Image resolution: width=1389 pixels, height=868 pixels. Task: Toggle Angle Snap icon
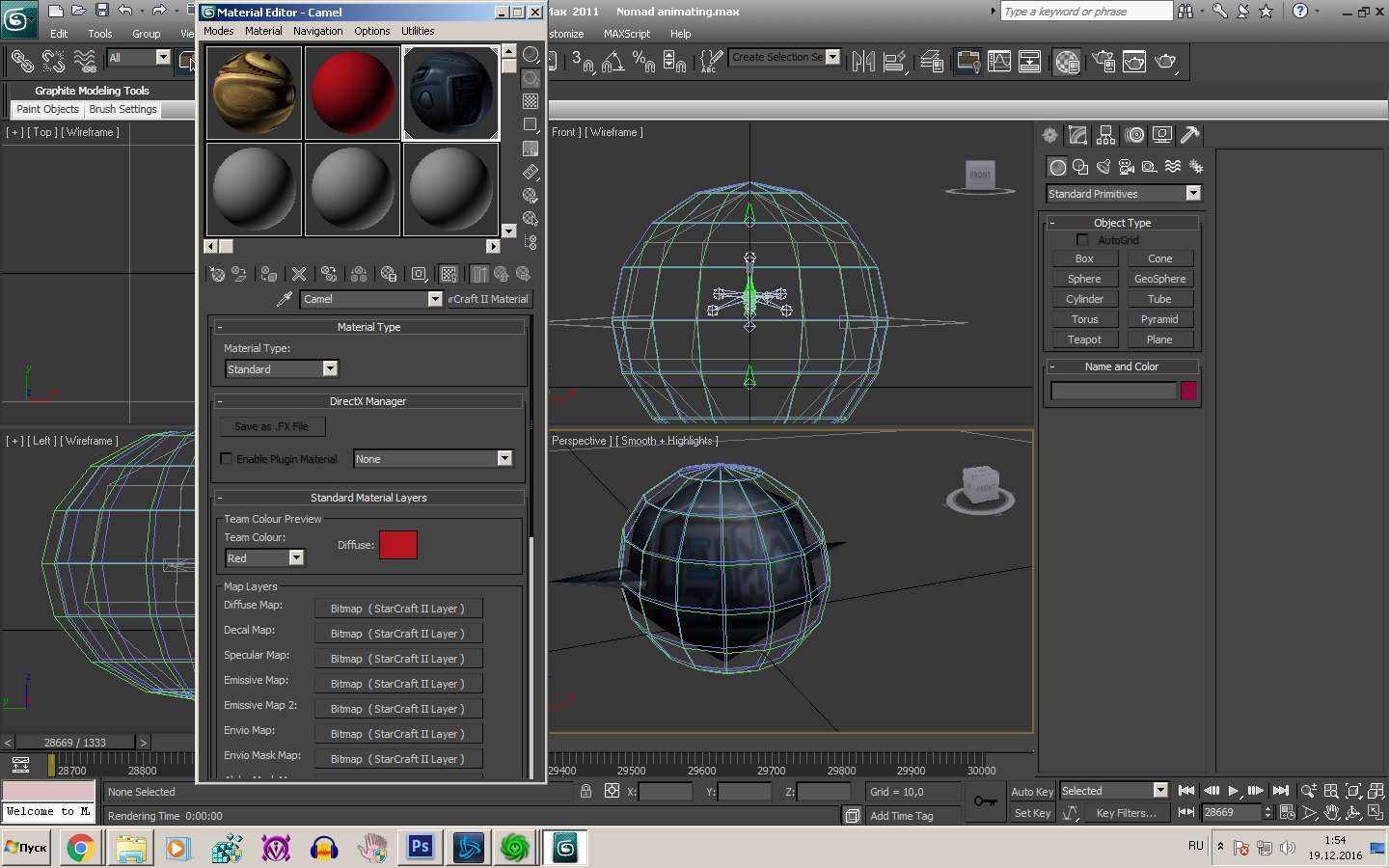613,62
